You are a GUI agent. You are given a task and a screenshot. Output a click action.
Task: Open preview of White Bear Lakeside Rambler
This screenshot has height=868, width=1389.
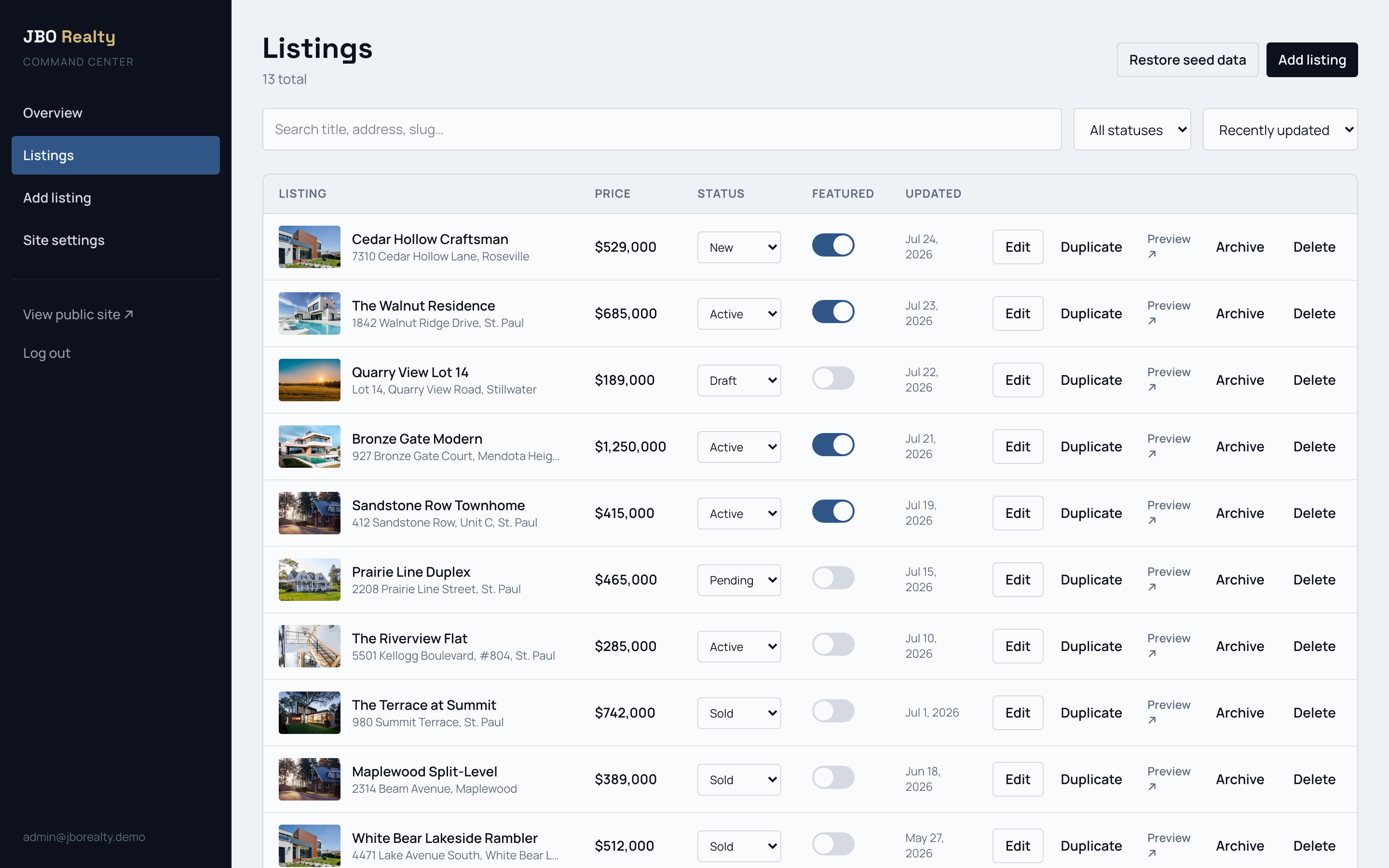[1168, 846]
